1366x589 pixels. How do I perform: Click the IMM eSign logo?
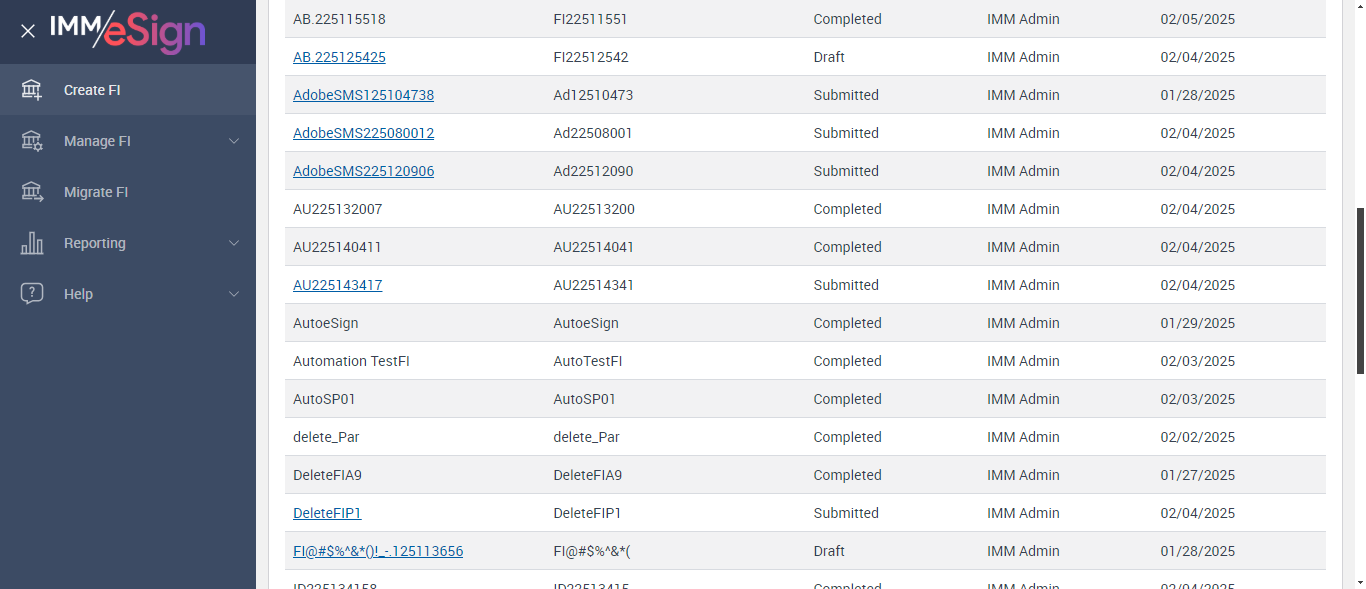[x=128, y=31]
